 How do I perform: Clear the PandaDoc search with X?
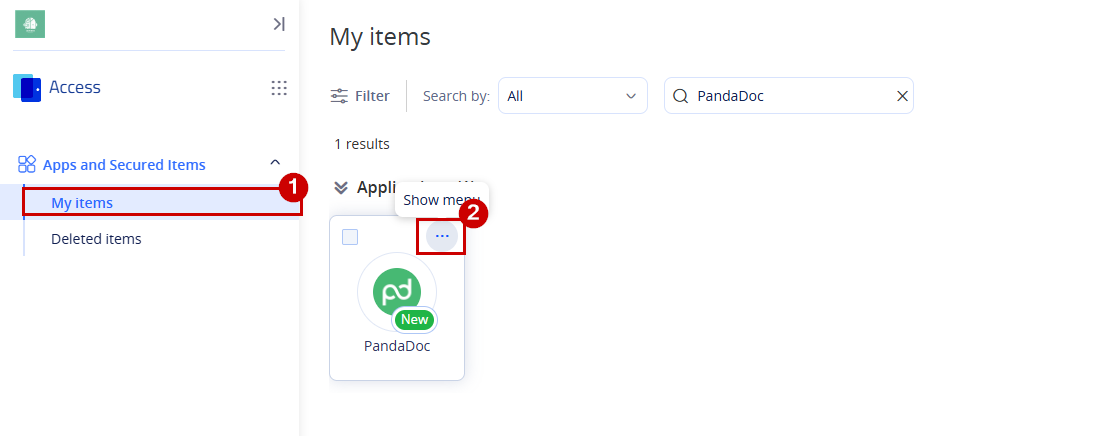coord(902,96)
